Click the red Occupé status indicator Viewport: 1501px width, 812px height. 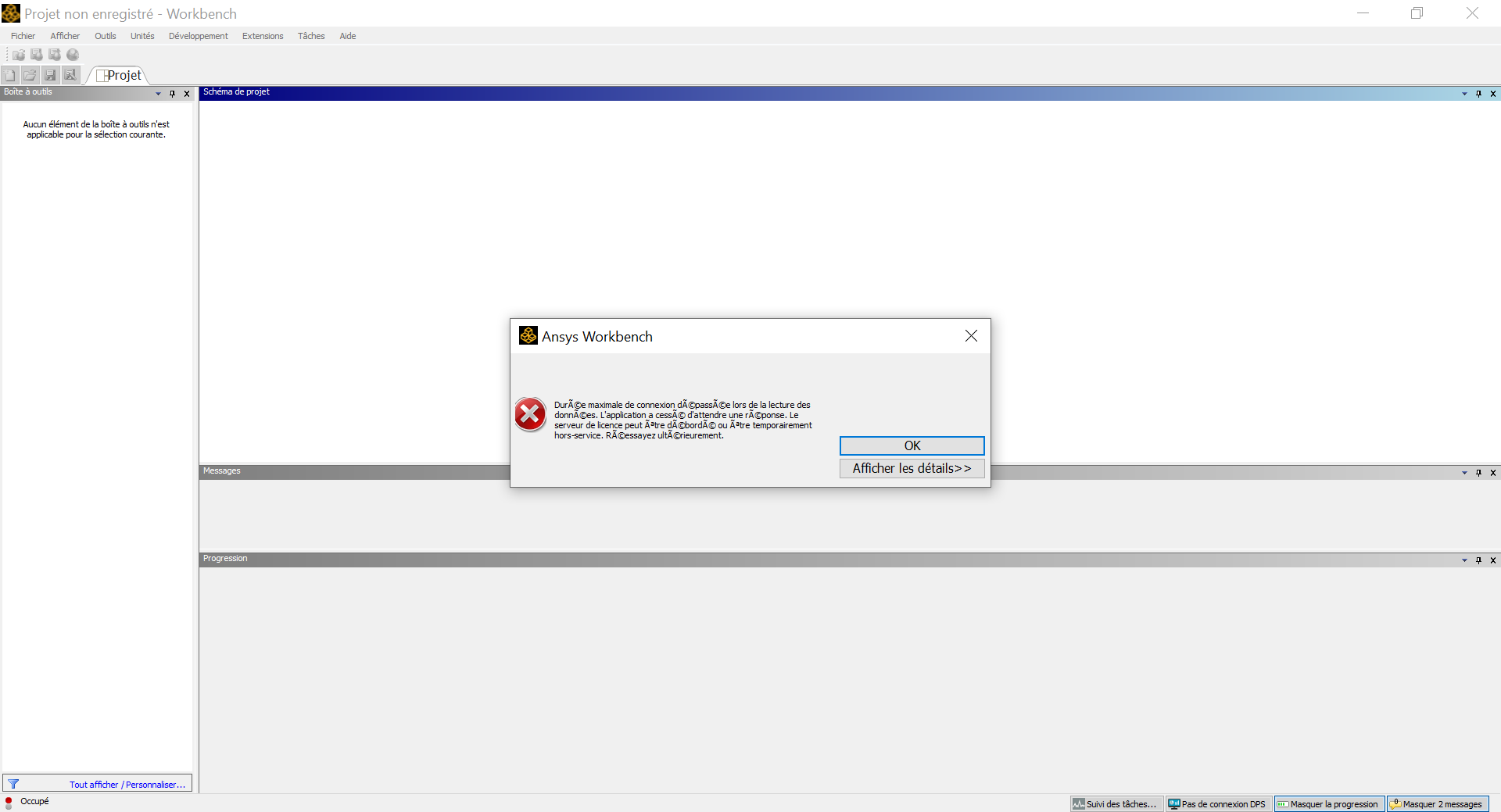click(x=9, y=802)
